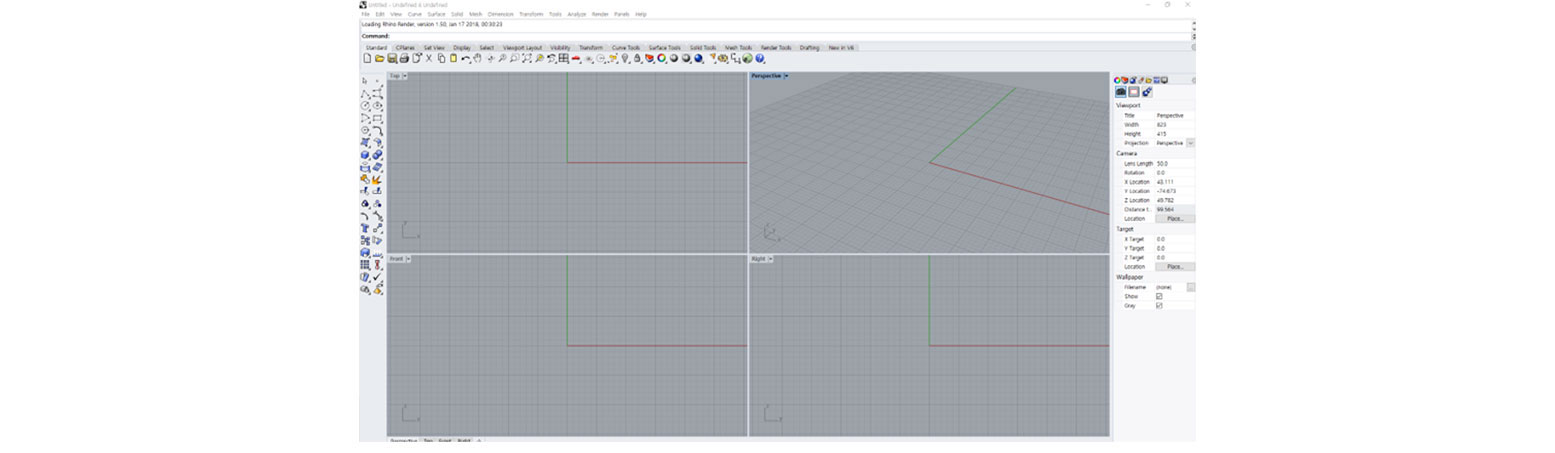Open the Dimension menu
This screenshot has height=453, width=1555.
click(x=500, y=14)
